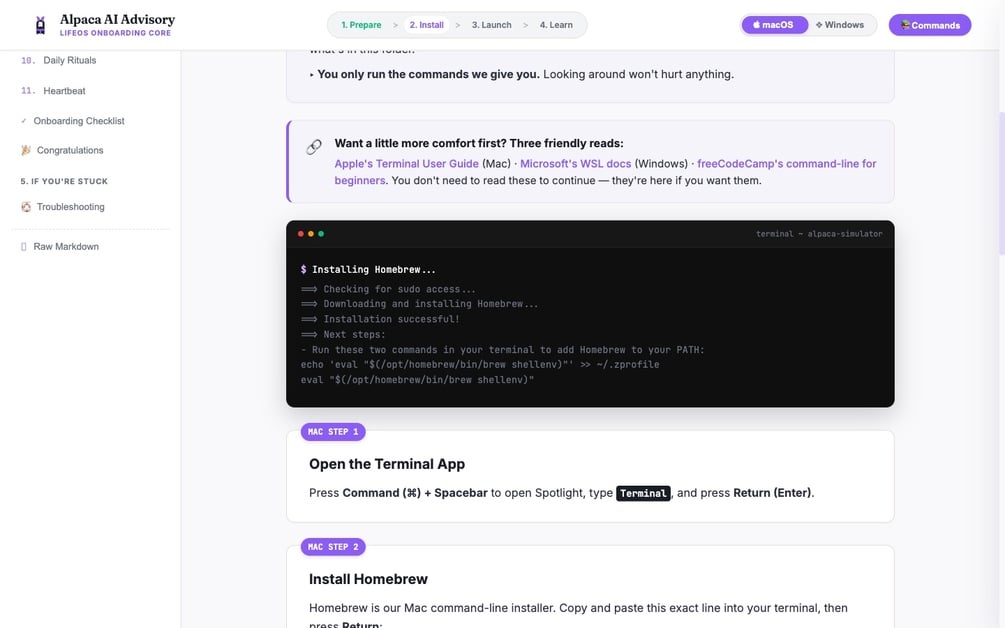The height and width of the screenshot is (628, 1005).
Task: Click the eval brew shellenv command line
Action: click(417, 380)
